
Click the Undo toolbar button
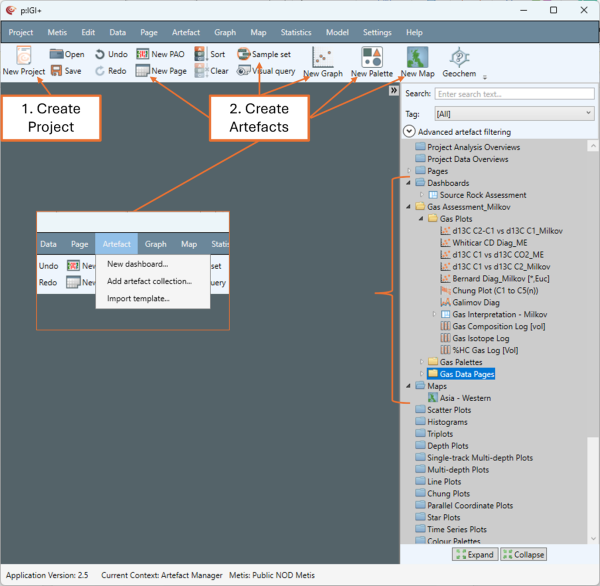[110, 54]
